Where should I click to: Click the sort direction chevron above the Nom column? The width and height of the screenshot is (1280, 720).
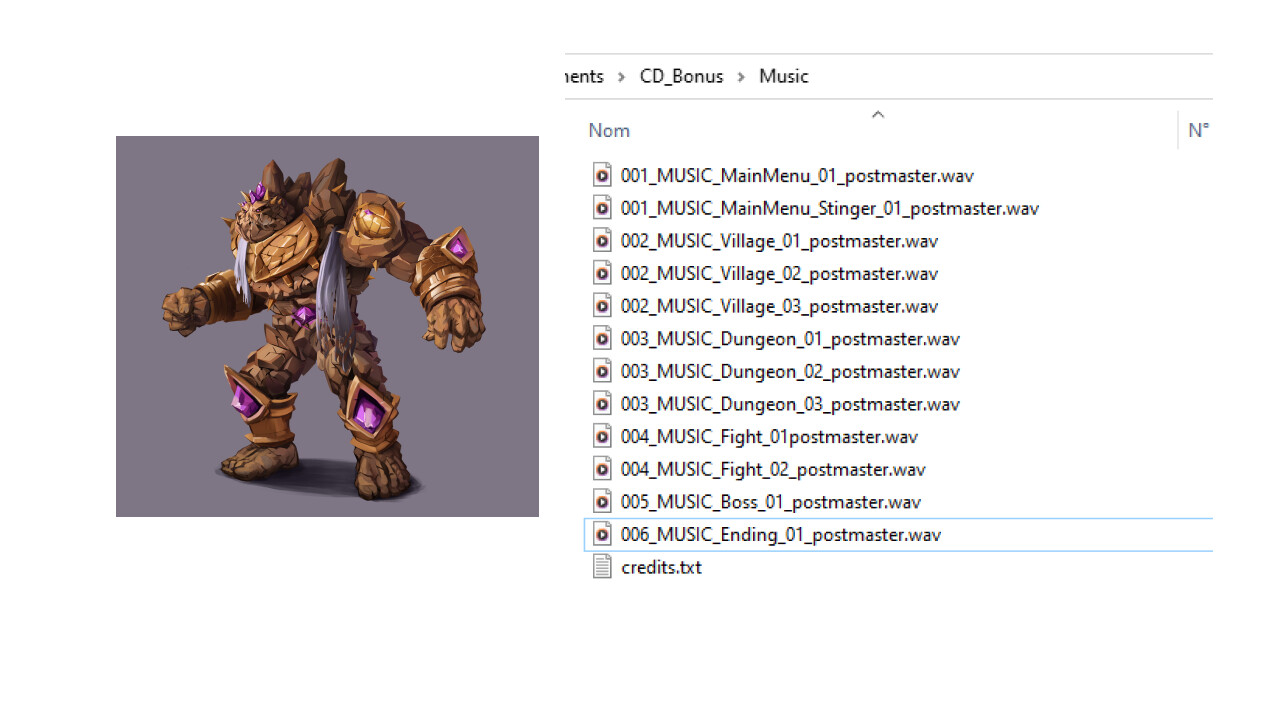[x=877, y=114]
